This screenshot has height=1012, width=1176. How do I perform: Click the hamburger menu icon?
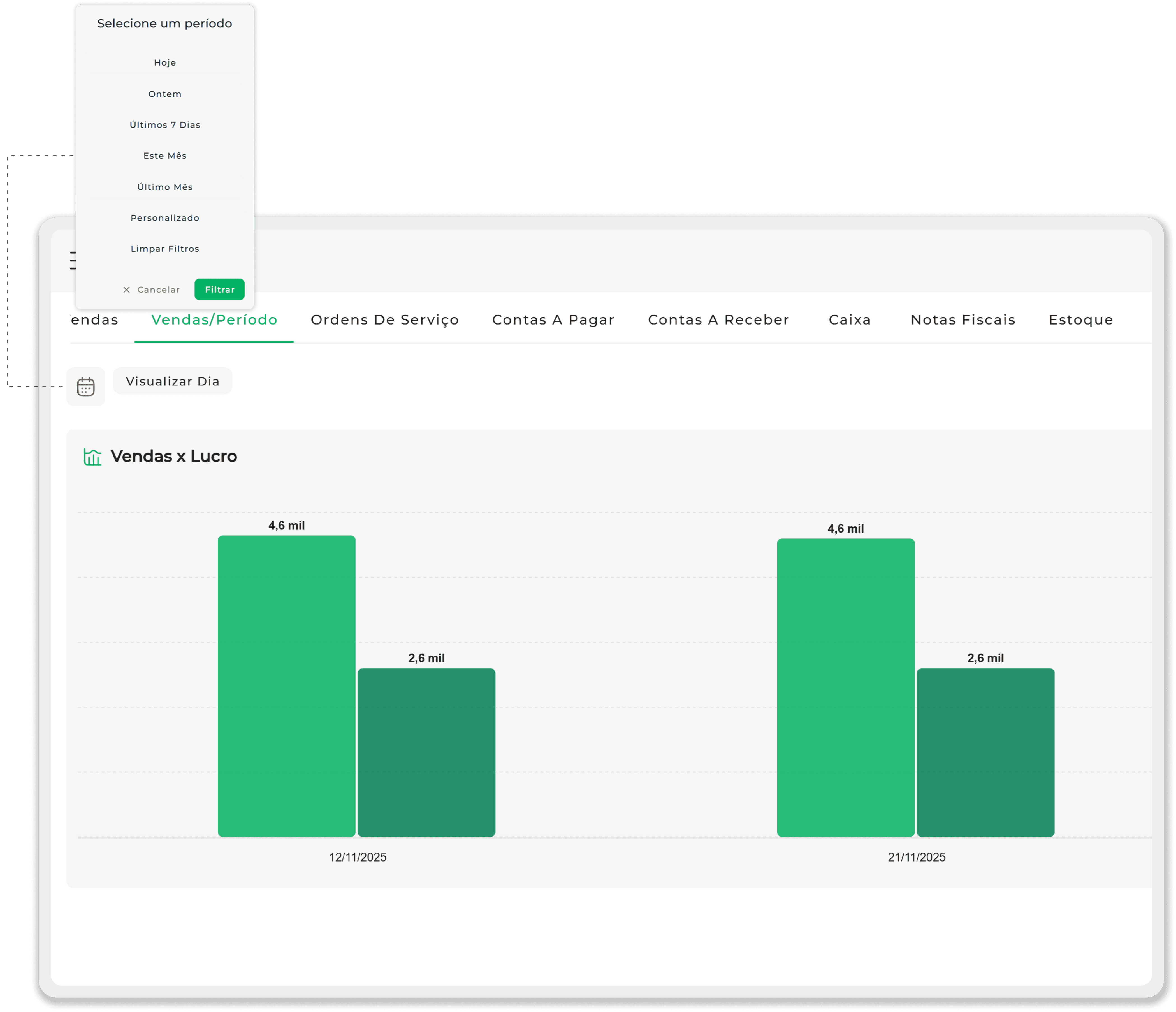tap(72, 261)
